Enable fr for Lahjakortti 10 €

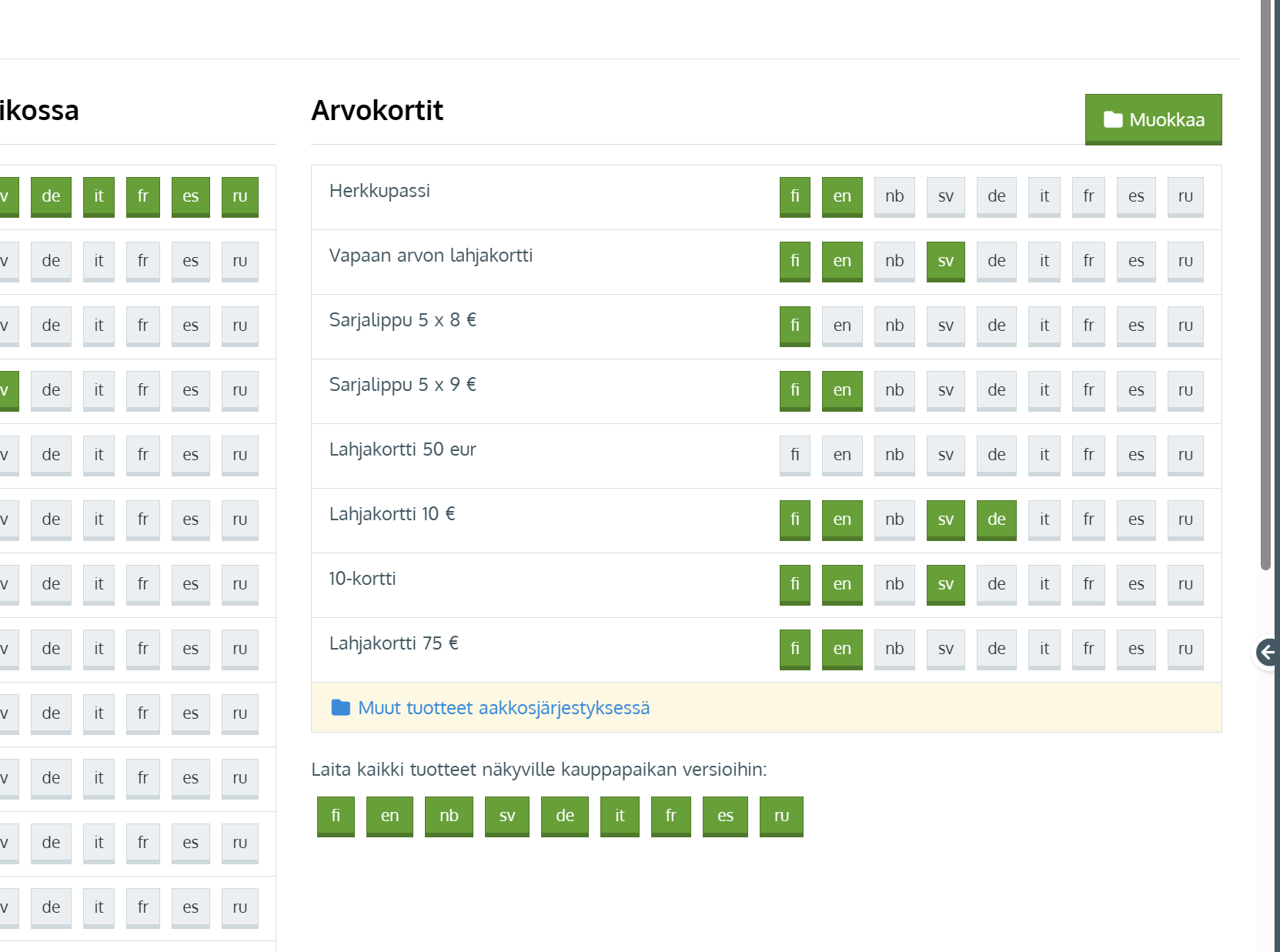point(1088,520)
